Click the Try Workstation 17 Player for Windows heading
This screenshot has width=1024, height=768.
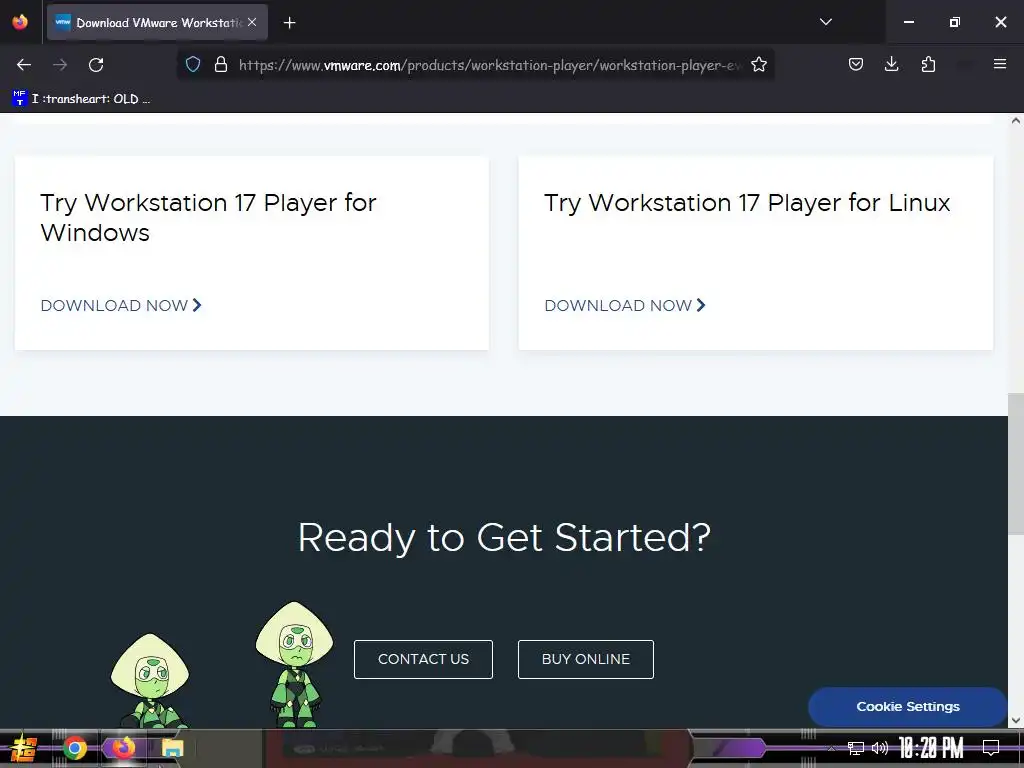208,217
